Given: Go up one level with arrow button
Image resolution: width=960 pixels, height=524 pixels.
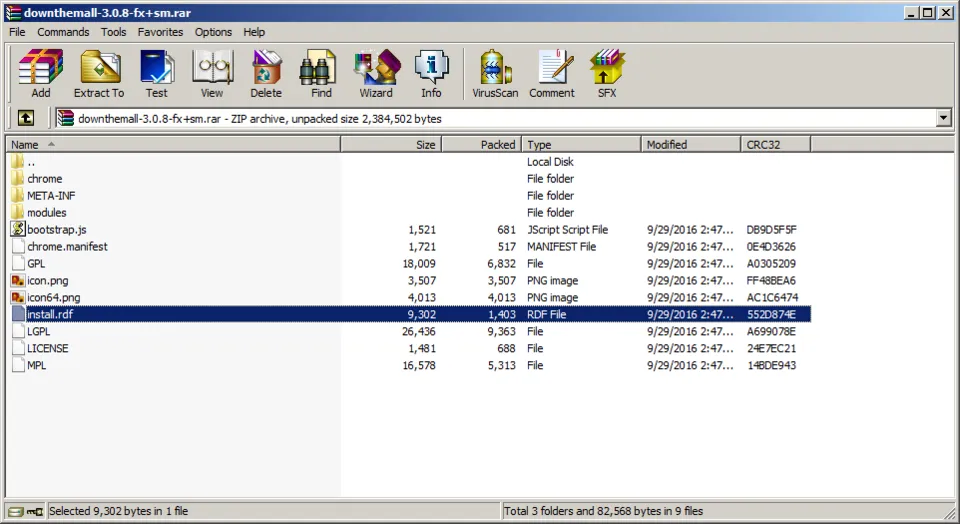Looking at the screenshot, I should (x=26, y=118).
